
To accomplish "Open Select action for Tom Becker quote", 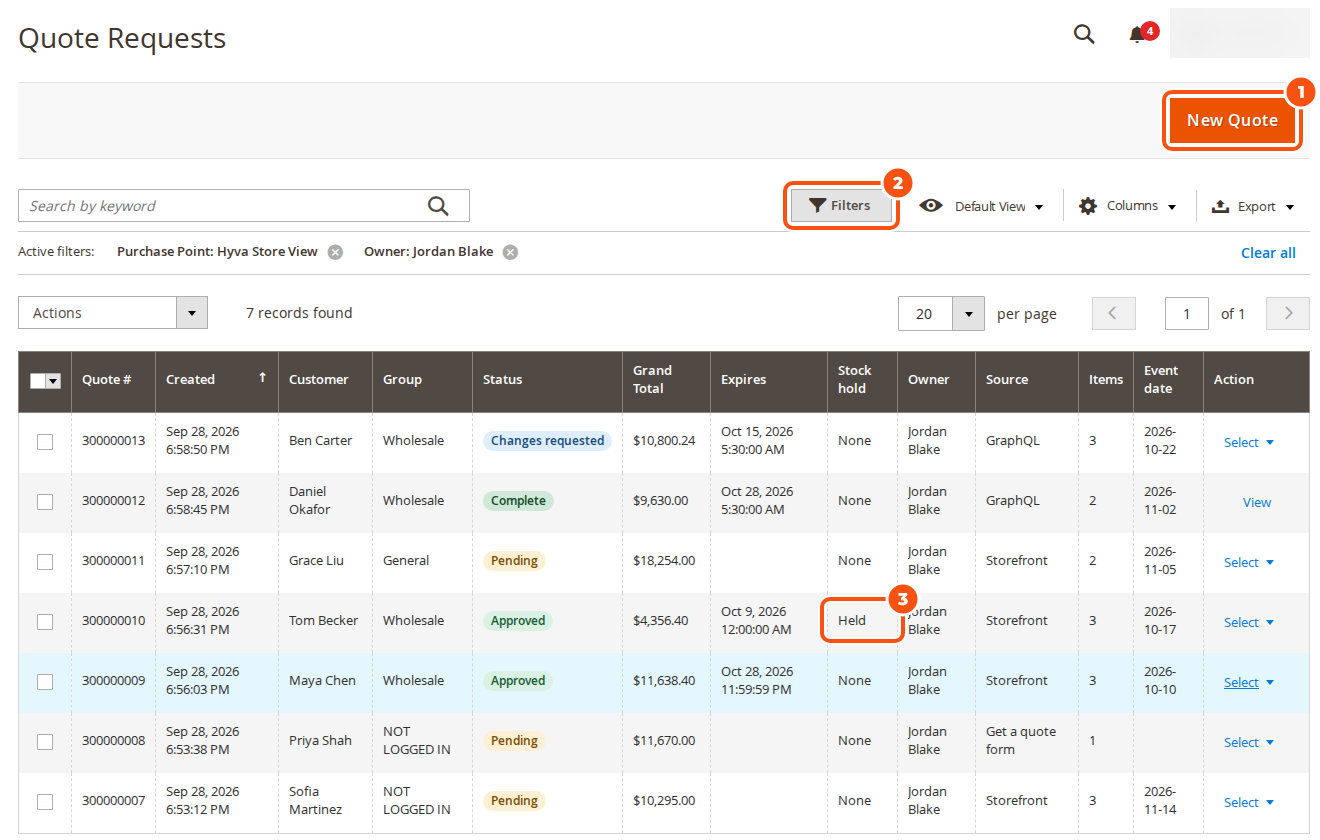I will pos(1249,622).
